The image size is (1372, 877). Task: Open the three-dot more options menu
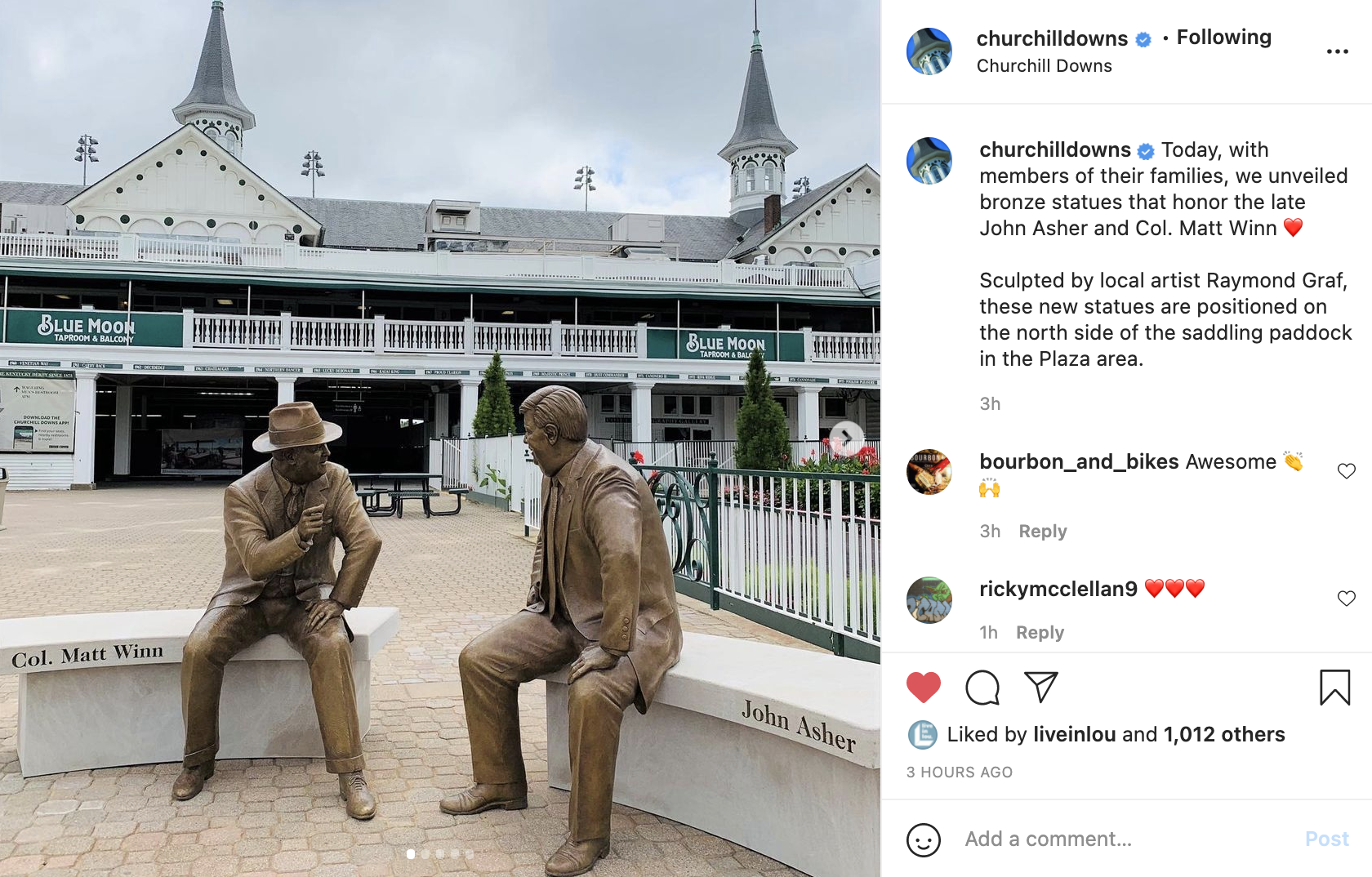coord(1338,51)
